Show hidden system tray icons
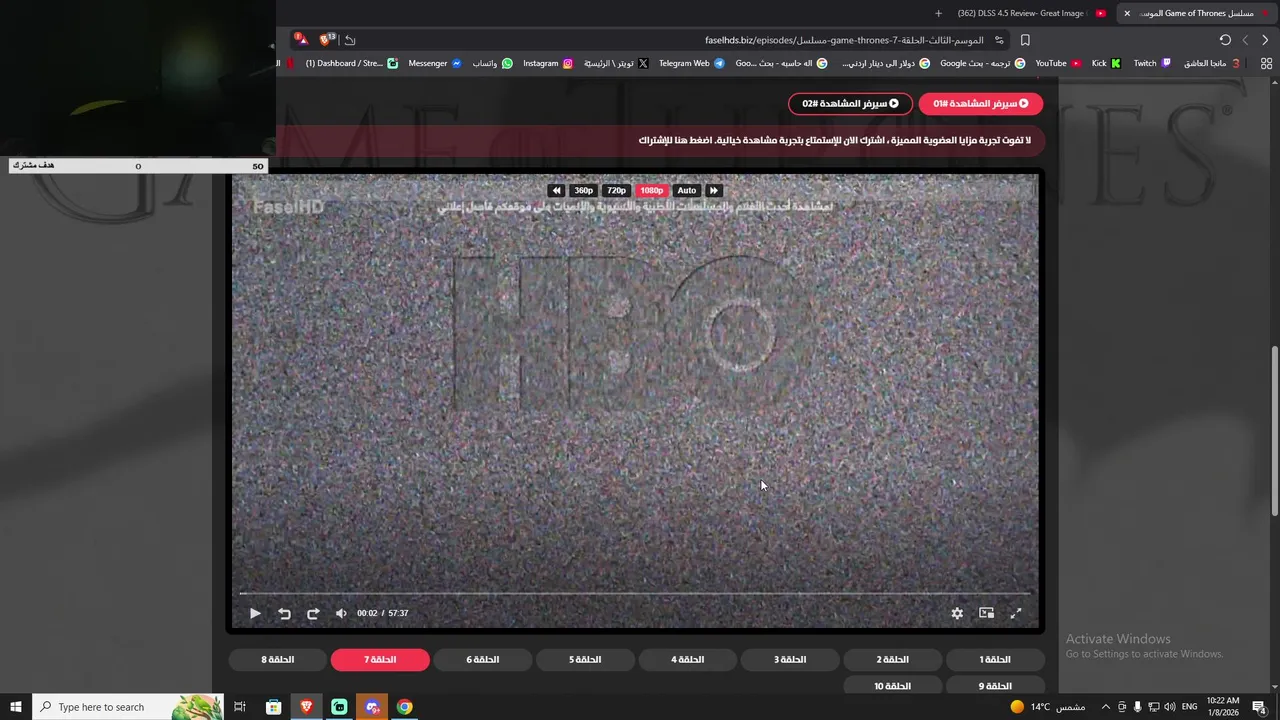This screenshot has height=720, width=1280. [x=1105, y=707]
